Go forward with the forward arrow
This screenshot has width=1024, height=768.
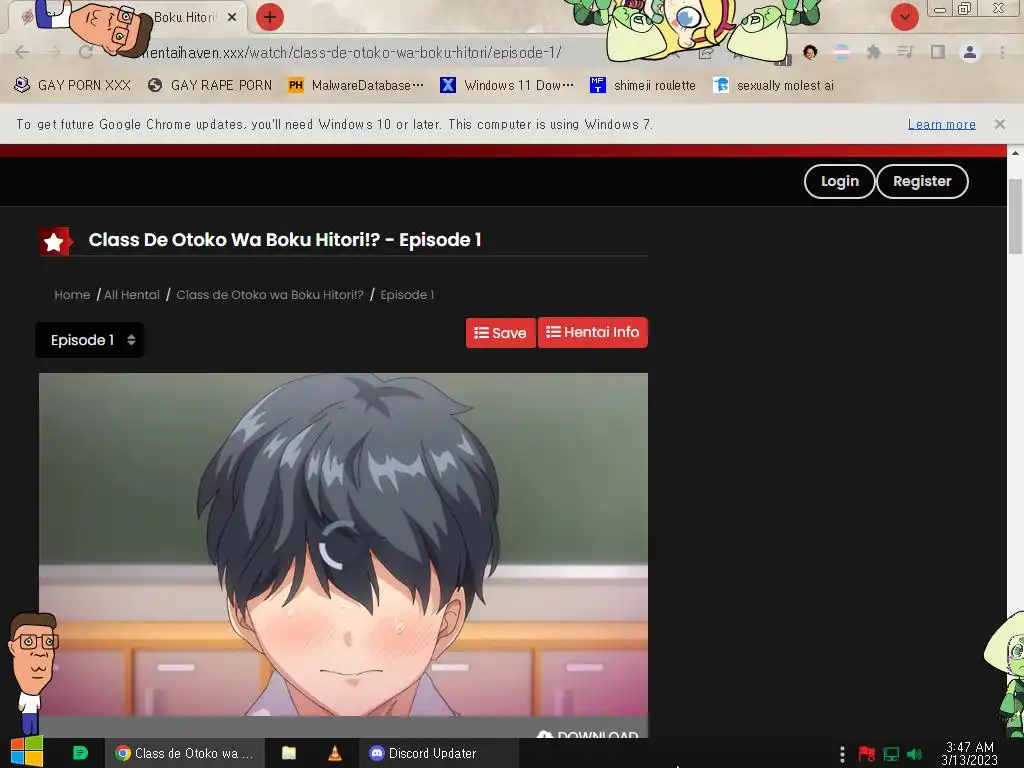tap(54, 52)
